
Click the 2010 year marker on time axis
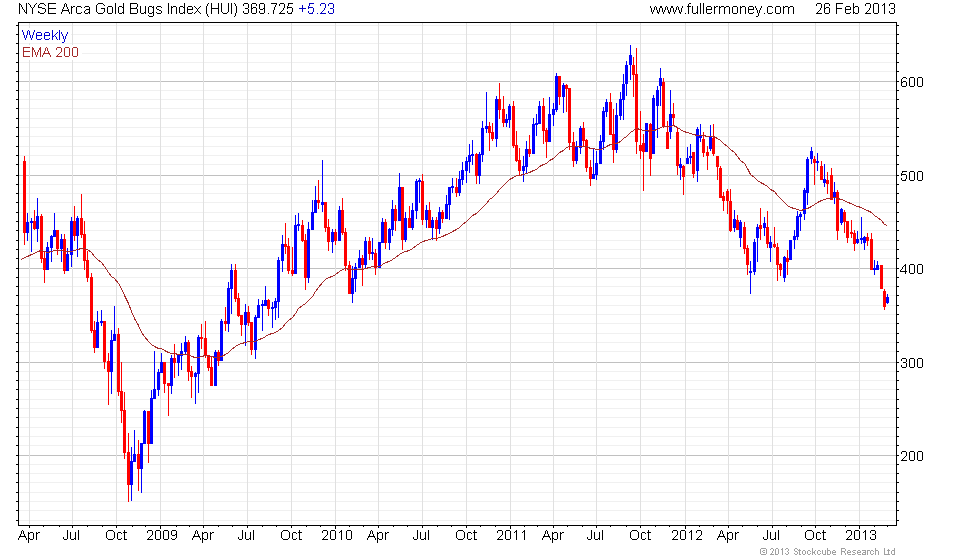click(337, 536)
